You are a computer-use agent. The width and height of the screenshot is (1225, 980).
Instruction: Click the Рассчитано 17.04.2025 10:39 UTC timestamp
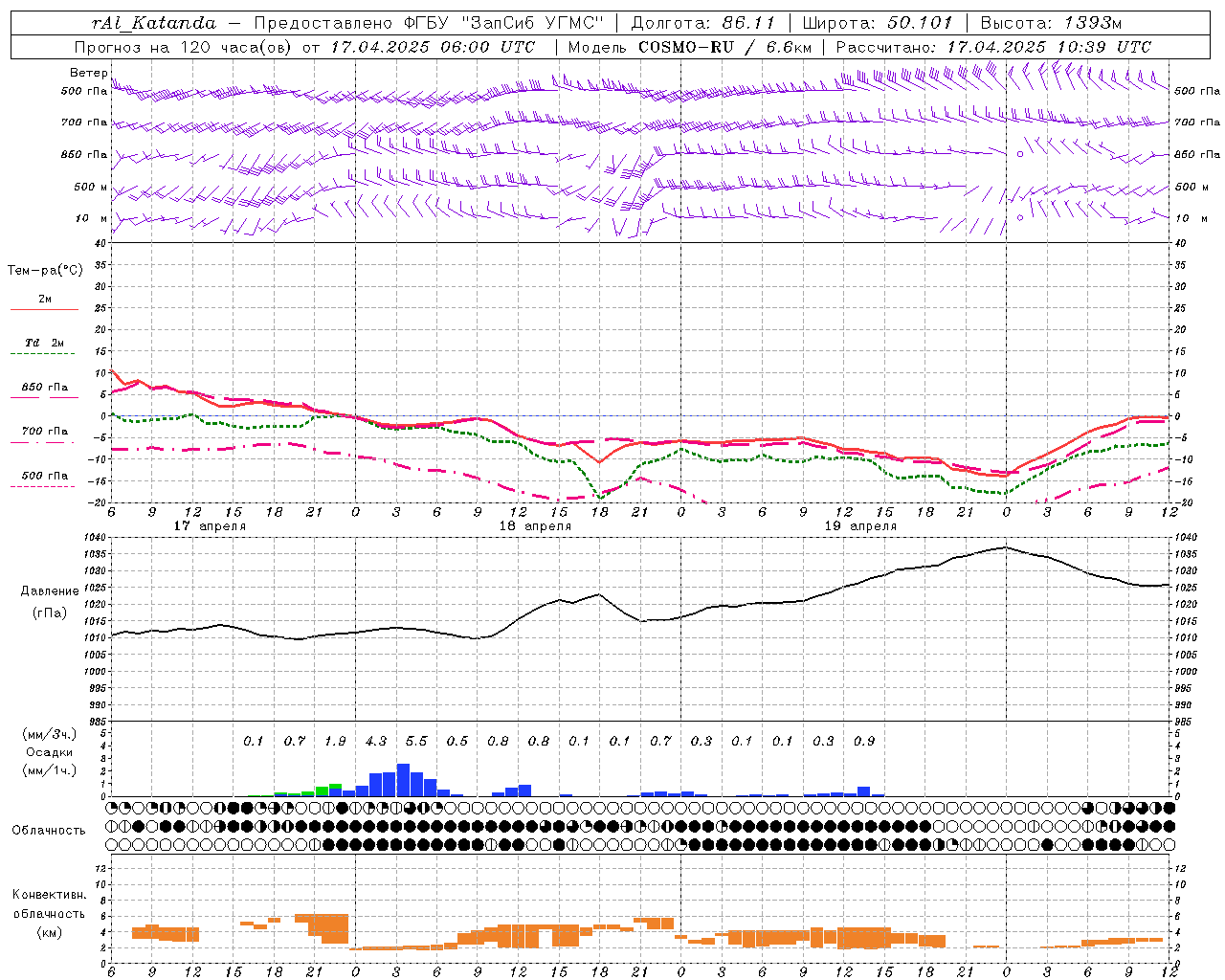[x=993, y=47]
